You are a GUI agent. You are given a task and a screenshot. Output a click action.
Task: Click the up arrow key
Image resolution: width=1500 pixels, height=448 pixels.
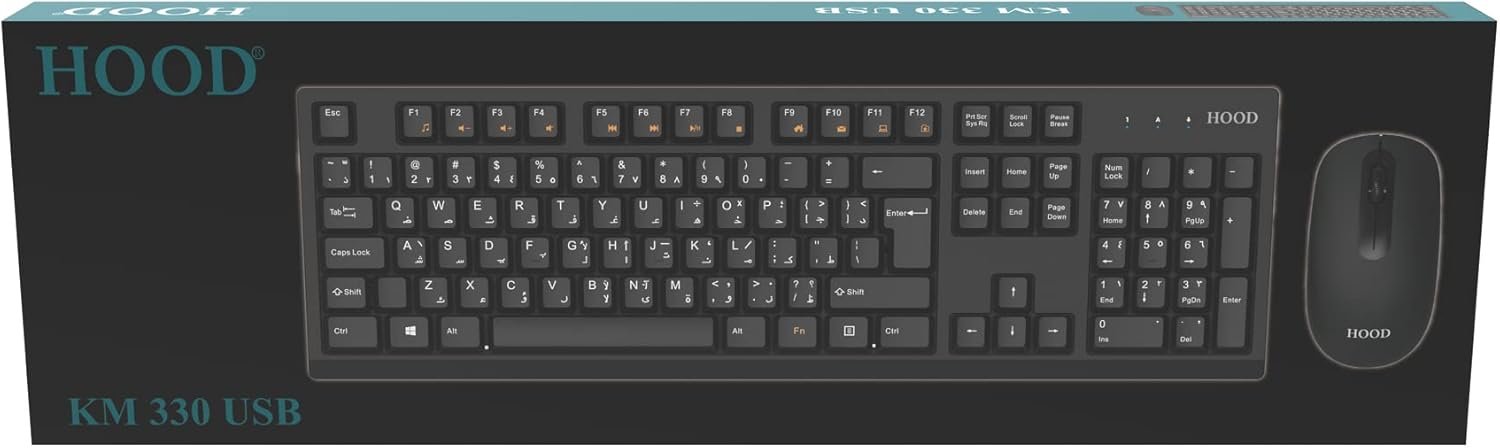pos(1013,292)
